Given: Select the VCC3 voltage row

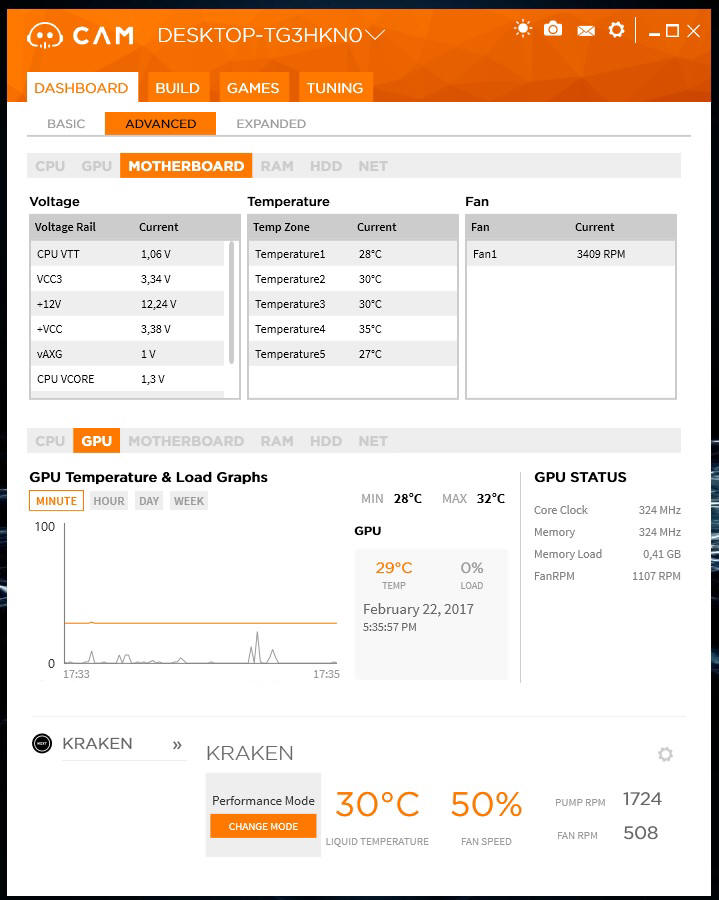Looking at the screenshot, I should click(x=127, y=279).
